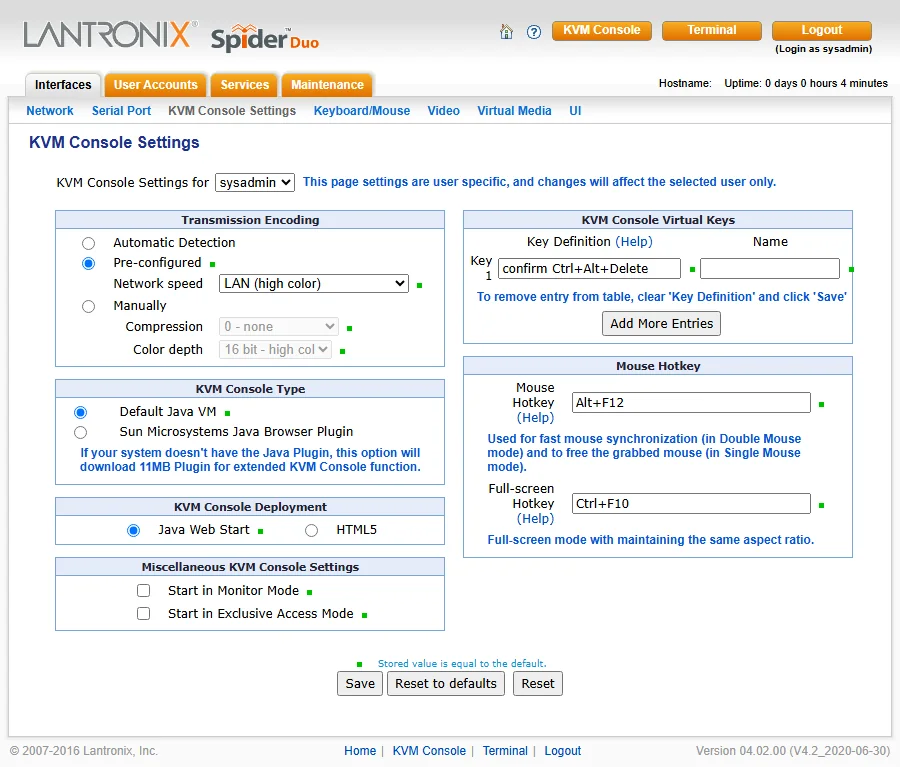Open the Network speed dropdown
This screenshot has width=900, height=767.
tap(313, 284)
